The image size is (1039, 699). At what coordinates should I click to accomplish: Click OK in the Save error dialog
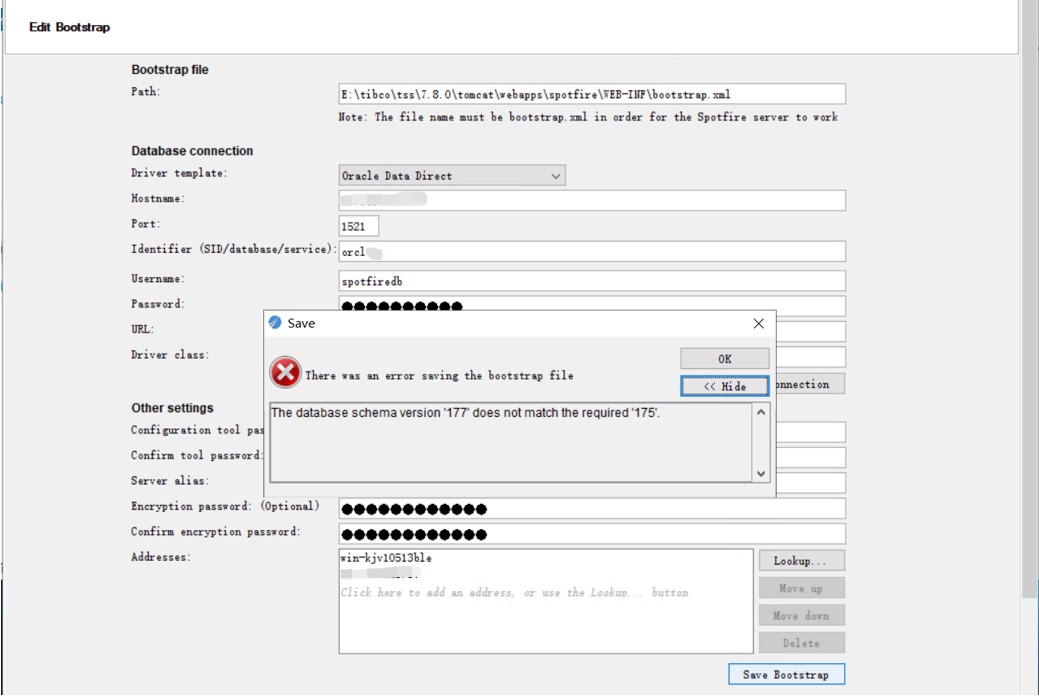tap(724, 358)
